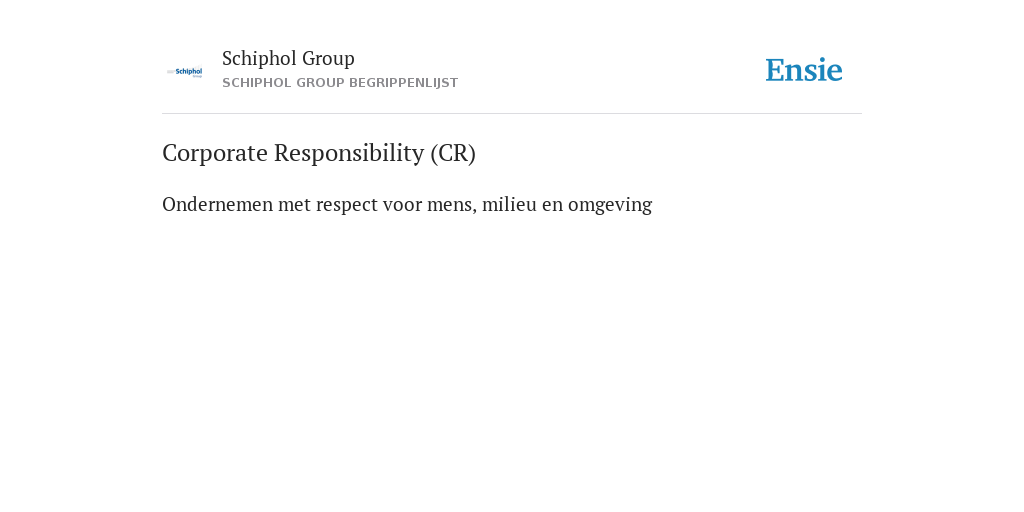Click the word 'BEGRIPPENLIJST' in the subtitle
The height and width of the screenshot is (512, 1024).
[404, 83]
